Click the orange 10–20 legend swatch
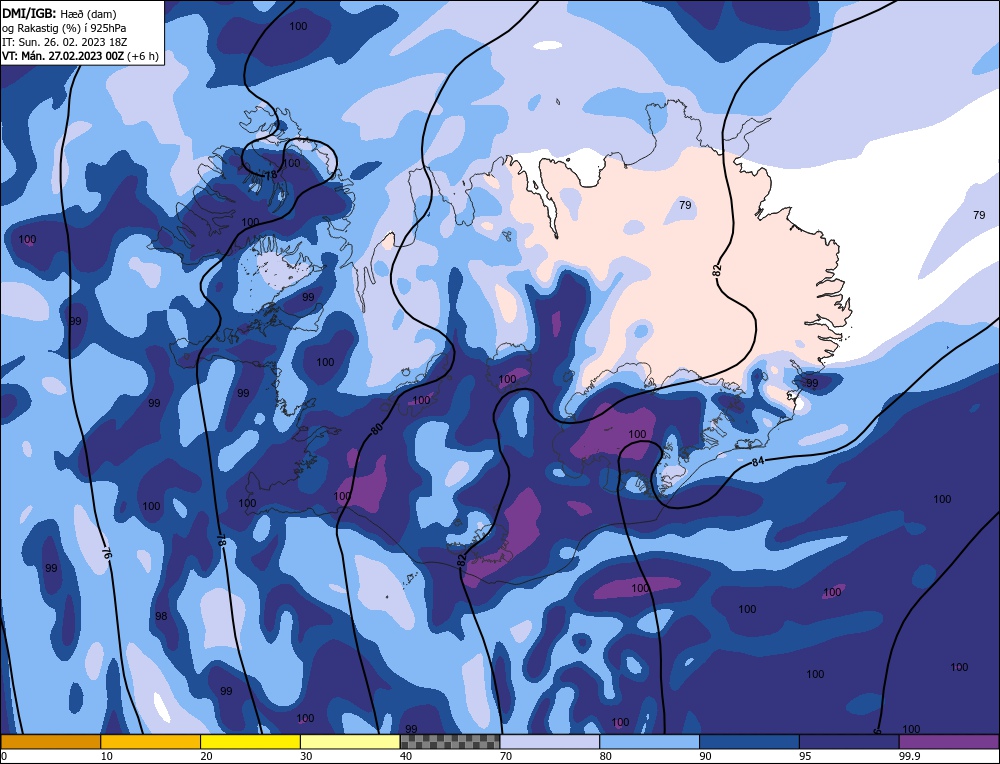Screen dimensions: 1000x764 151,741
